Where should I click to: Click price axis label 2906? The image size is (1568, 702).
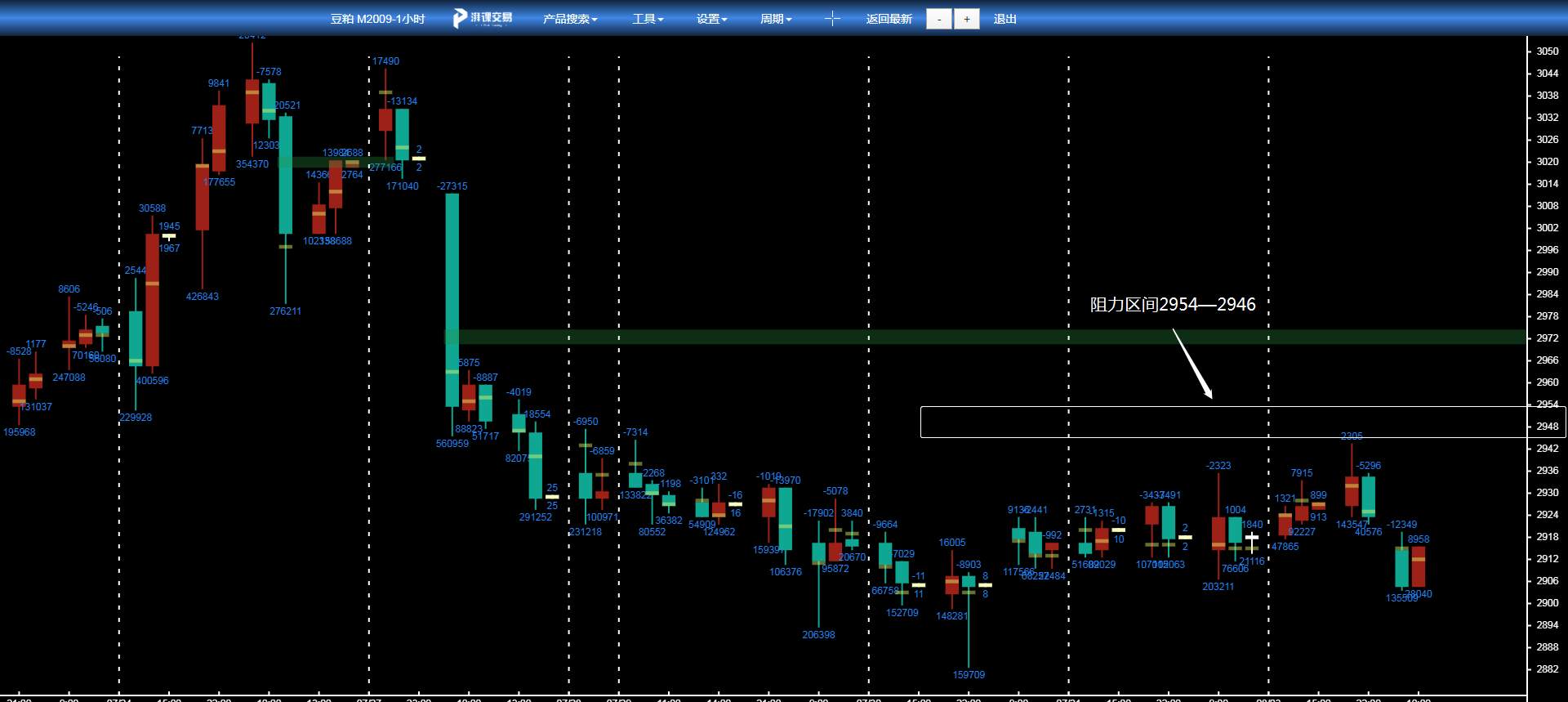point(1547,580)
